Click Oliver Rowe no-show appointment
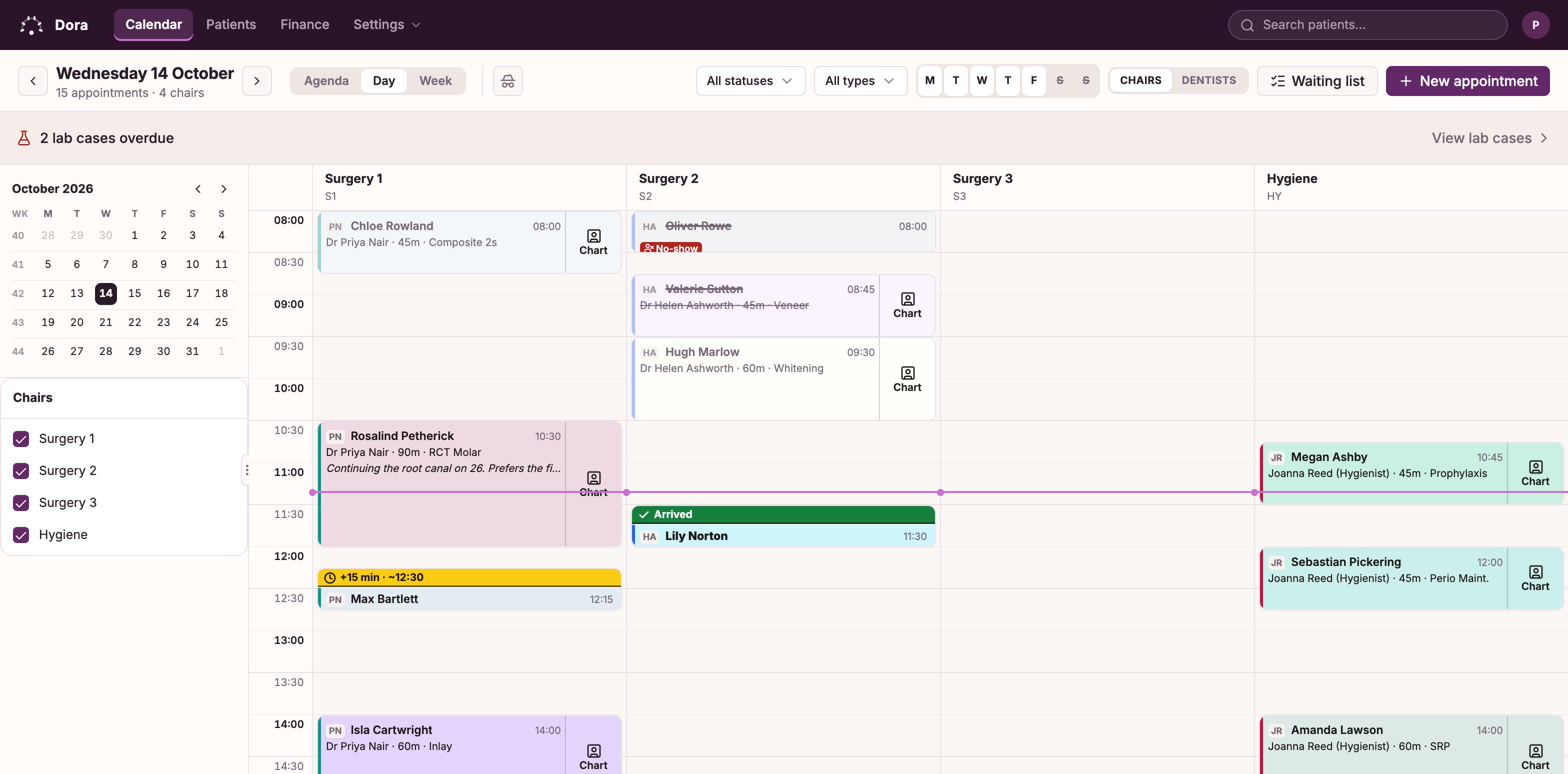The image size is (1568, 774). pyautogui.click(x=783, y=232)
